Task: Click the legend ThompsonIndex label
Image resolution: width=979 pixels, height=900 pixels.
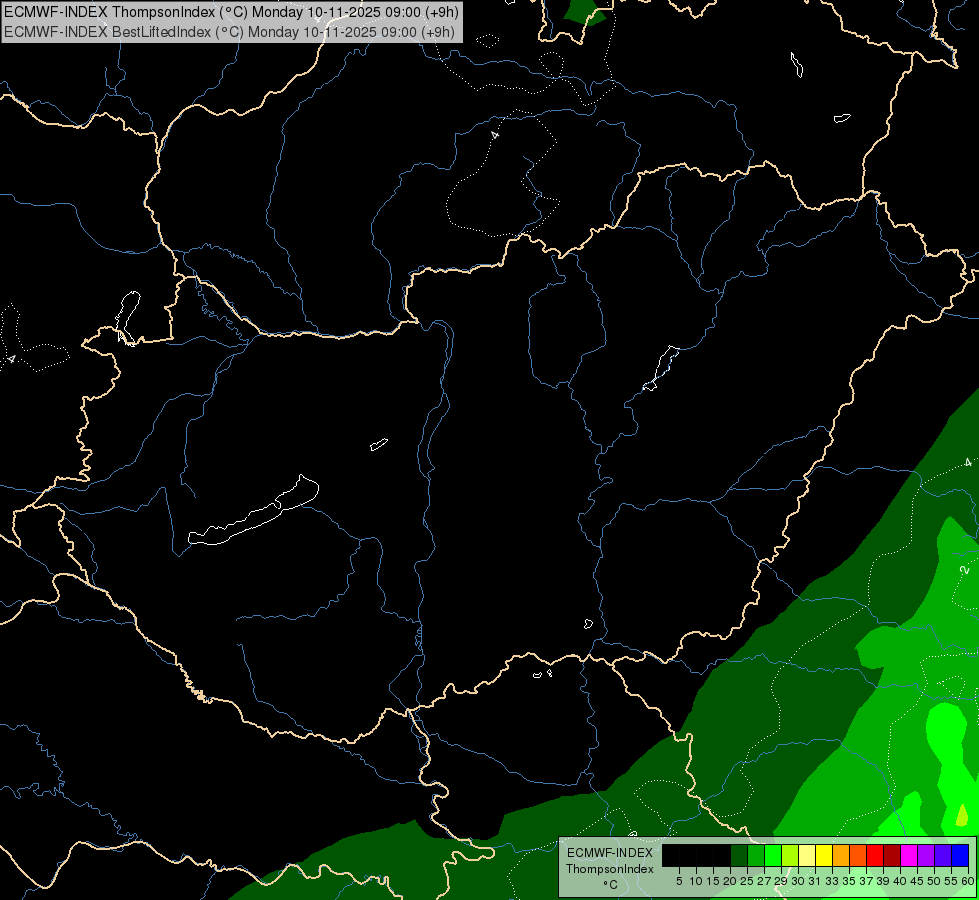Action: (x=610, y=869)
